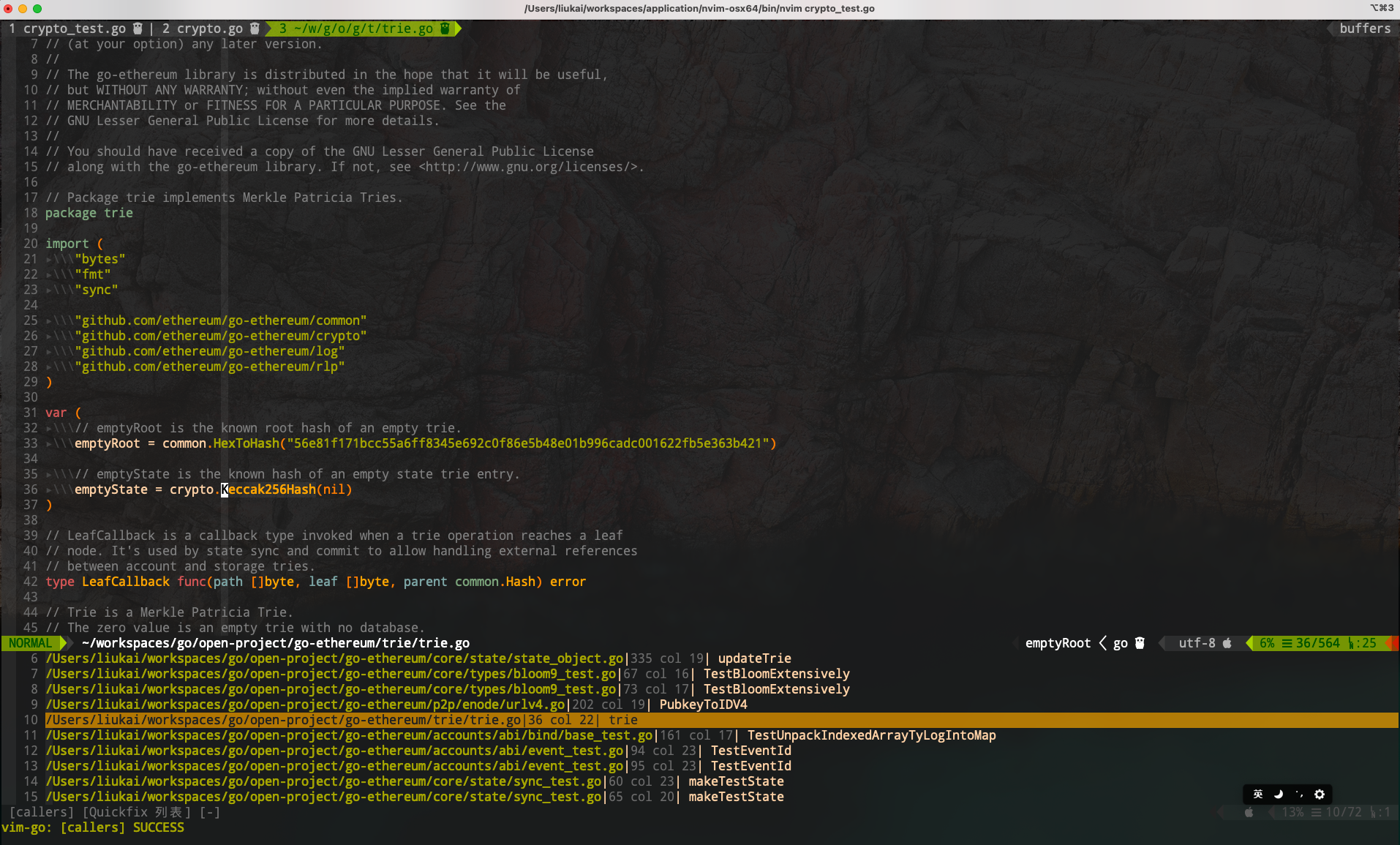Select highlighted quickfix entry trie.go line 36
Screen dimensions: 1400x845
coord(721,720)
